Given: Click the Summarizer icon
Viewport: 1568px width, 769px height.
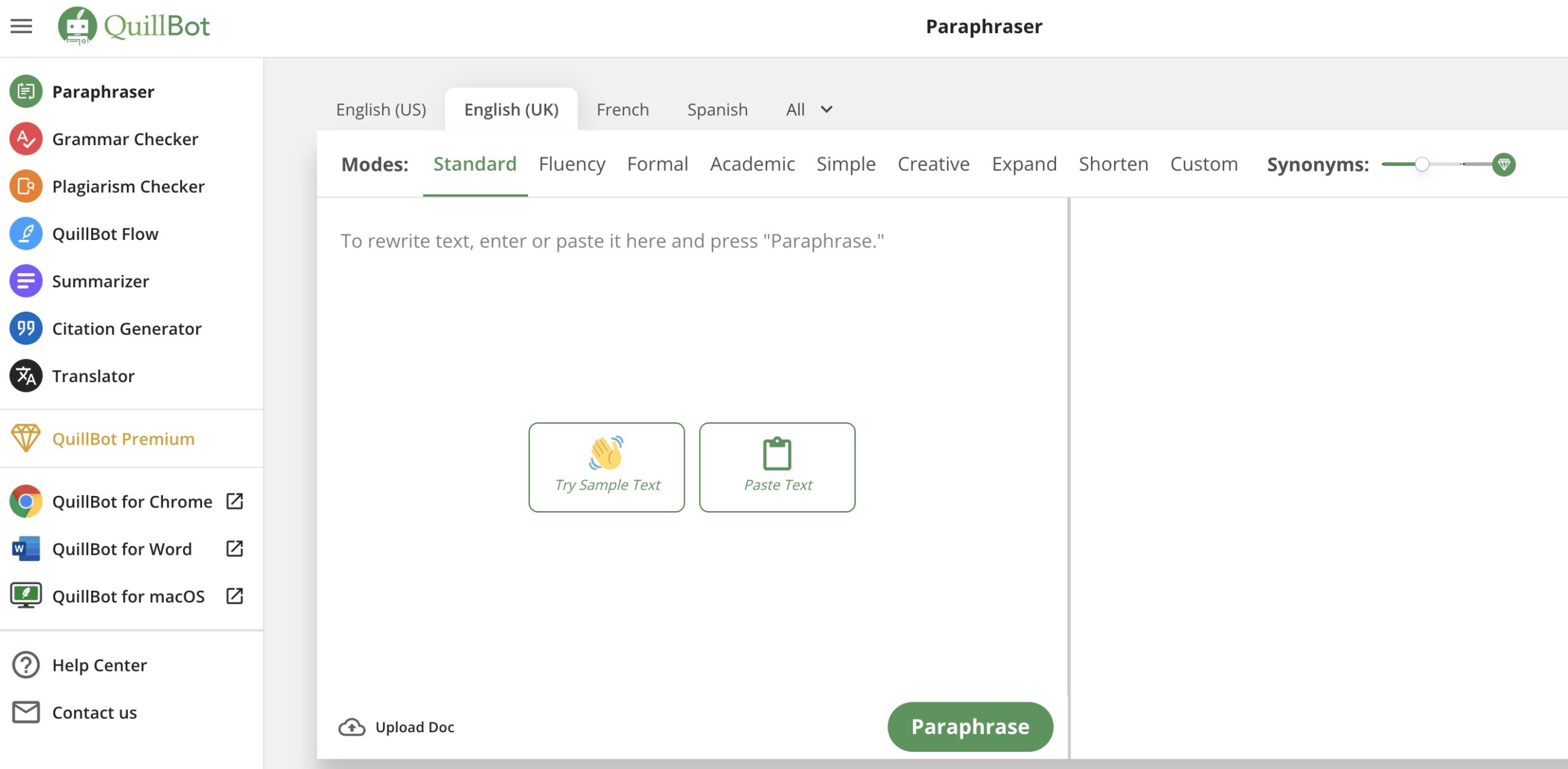Looking at the screenshot, I should pyautogui.click(x=26, y=281).
